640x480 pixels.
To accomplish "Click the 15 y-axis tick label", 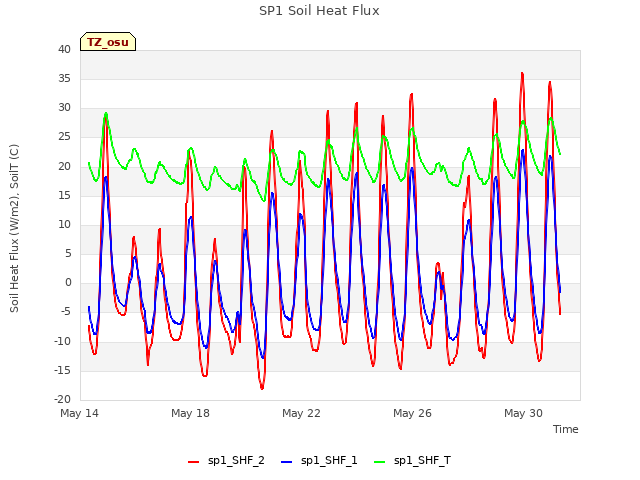I will [x=64, y=196].
